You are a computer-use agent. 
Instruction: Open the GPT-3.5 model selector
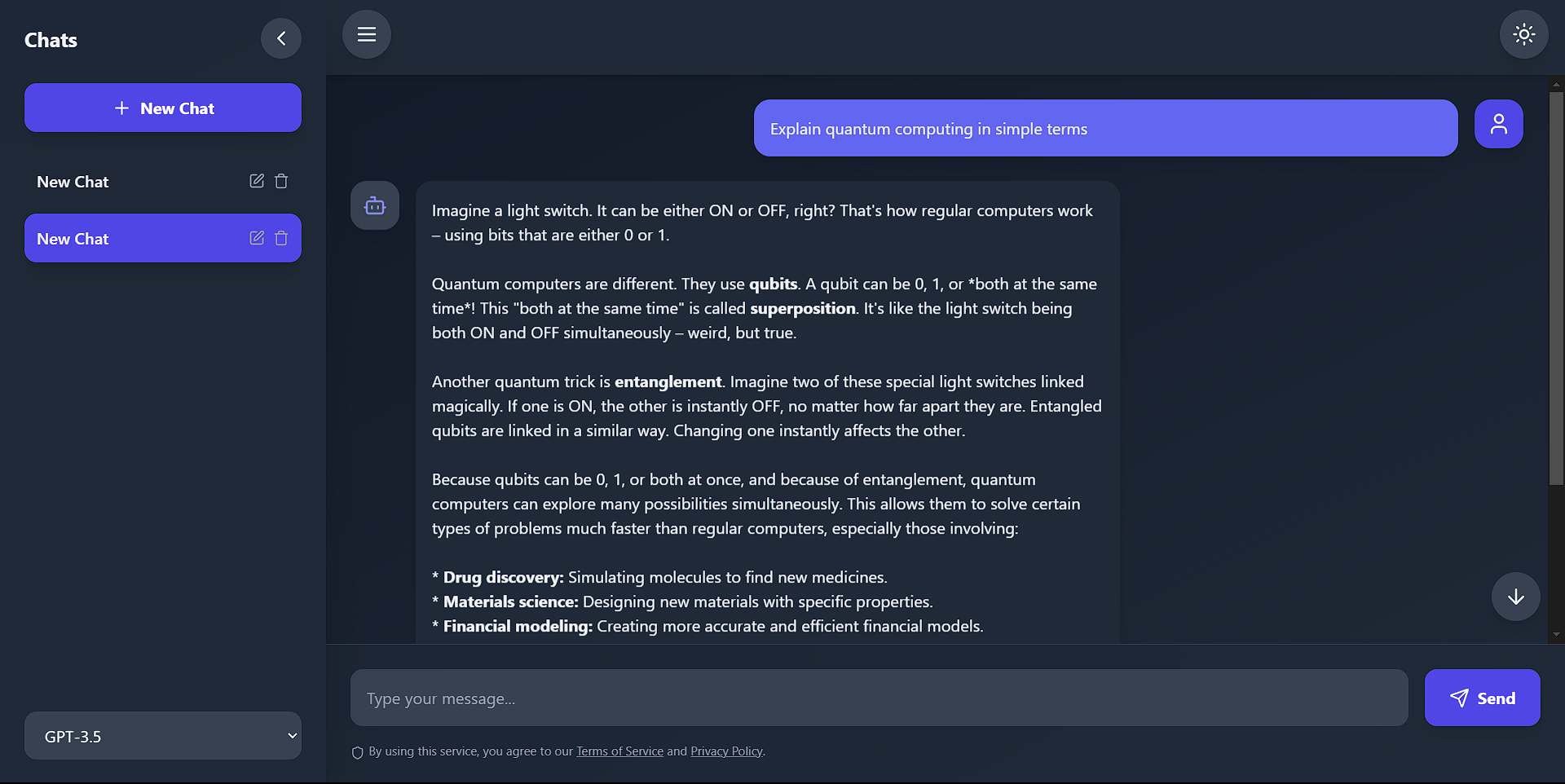click(162, 735)
